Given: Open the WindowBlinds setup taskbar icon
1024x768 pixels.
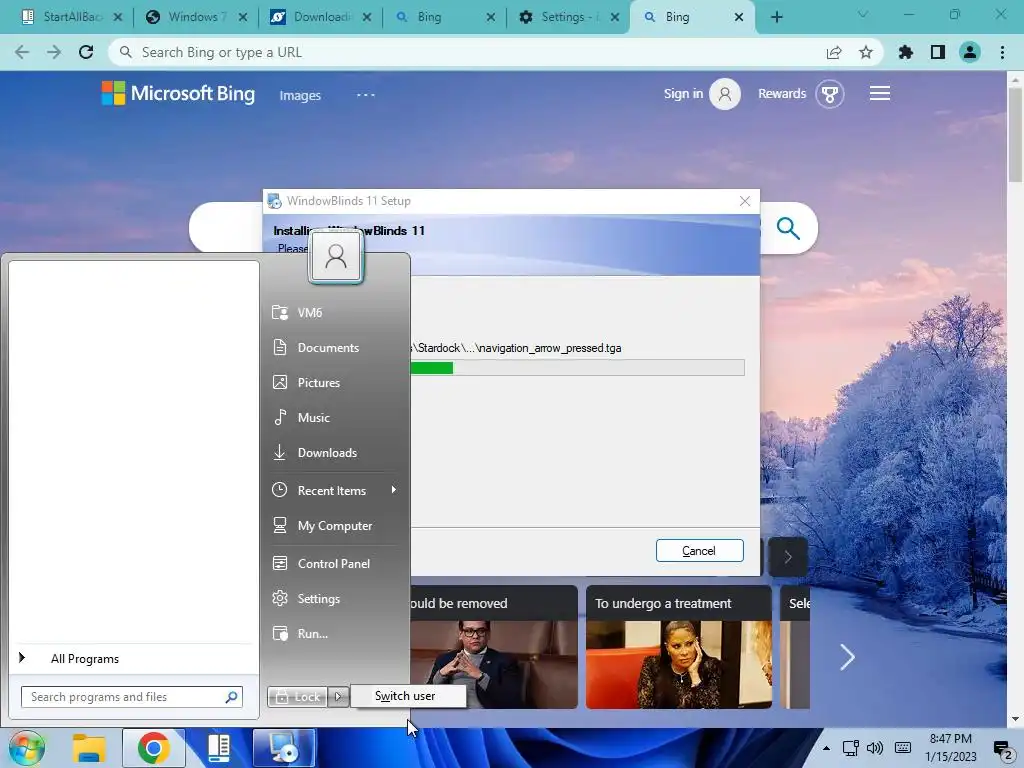Looking at the screenshot, I should [x=284, y=748].
